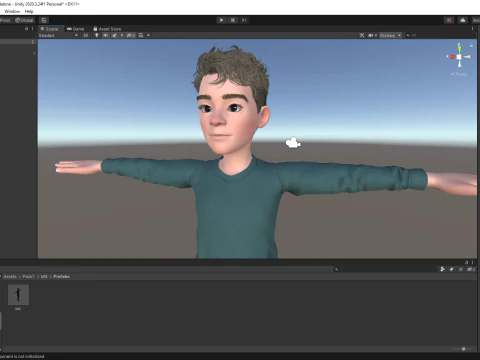Expand the camera settings dropdown arrow
The image size is (480, 360).
376,35
